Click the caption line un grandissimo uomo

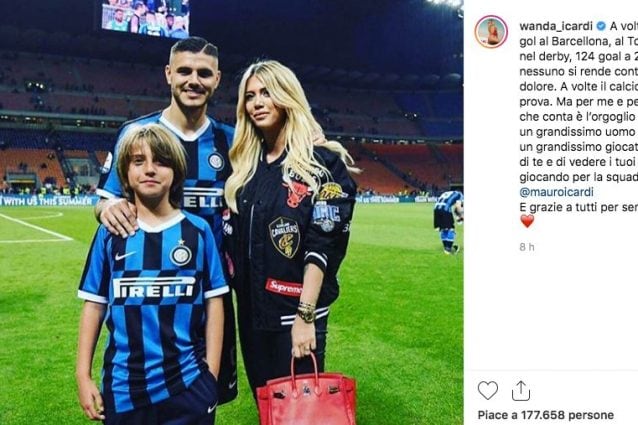click(x=579, y=132)
